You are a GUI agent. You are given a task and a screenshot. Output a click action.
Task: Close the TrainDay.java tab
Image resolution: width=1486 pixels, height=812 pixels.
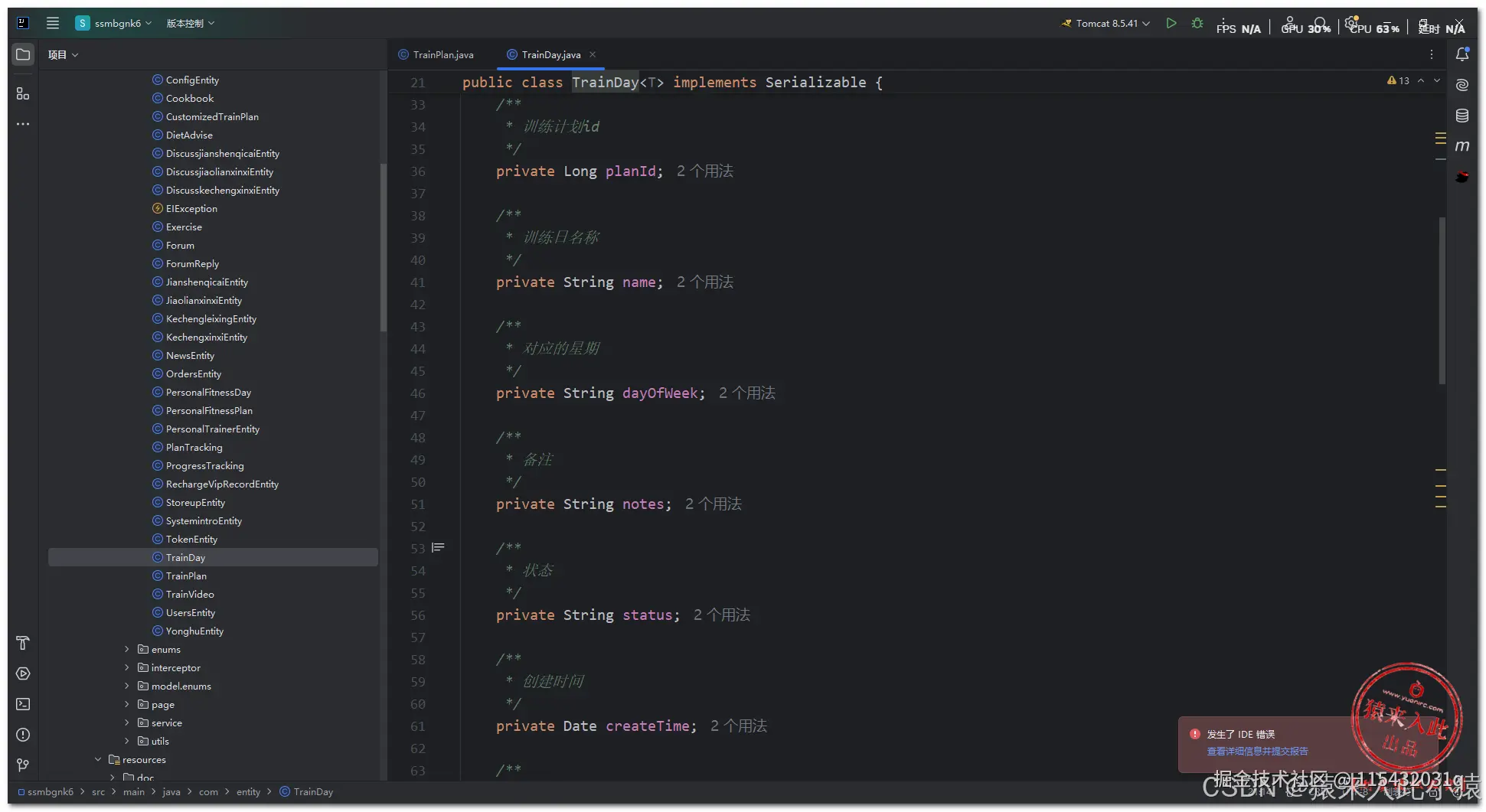593,54
